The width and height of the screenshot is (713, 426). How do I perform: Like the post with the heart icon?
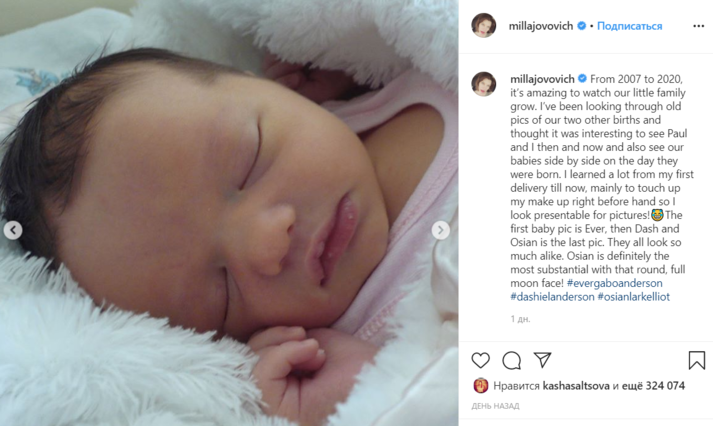(480, 360)
